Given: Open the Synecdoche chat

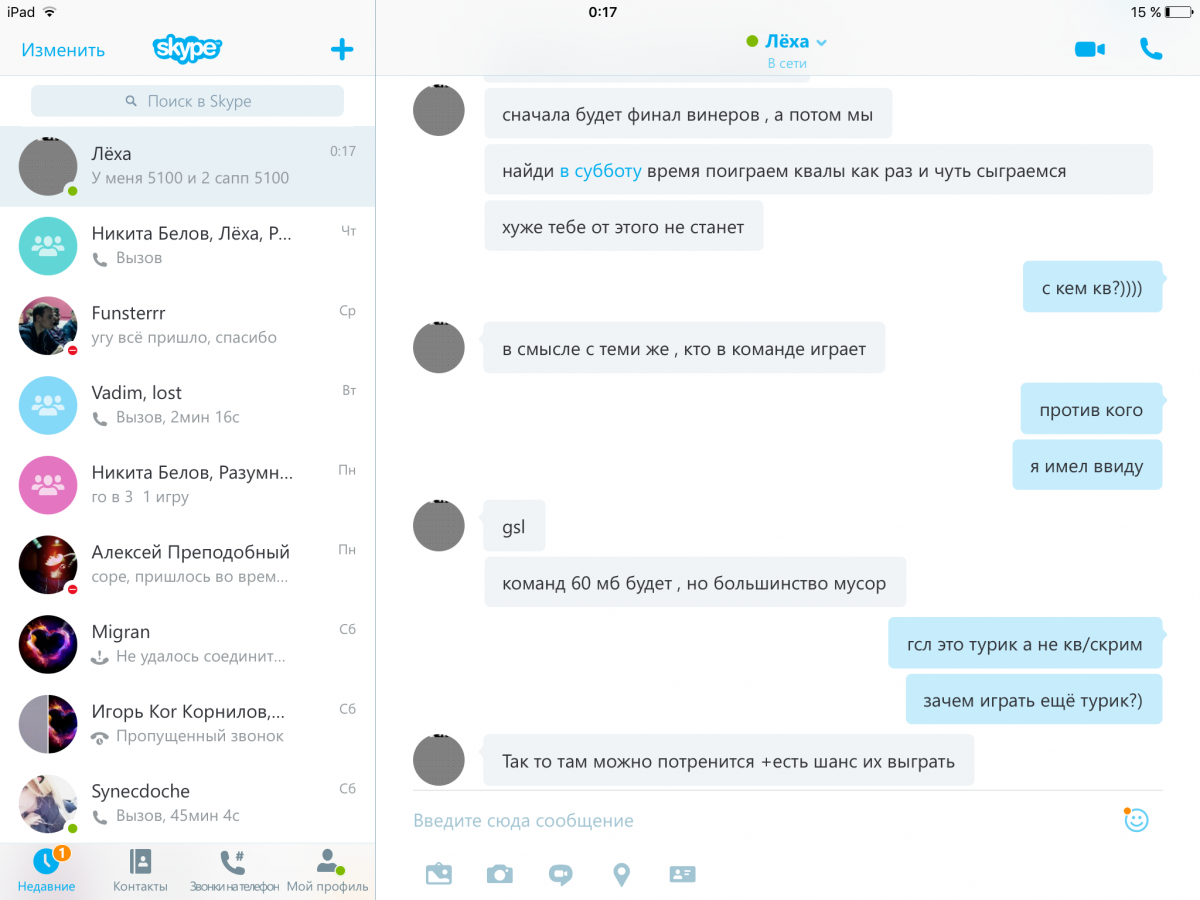Looking at the screenshot, I should coord(187,804).
